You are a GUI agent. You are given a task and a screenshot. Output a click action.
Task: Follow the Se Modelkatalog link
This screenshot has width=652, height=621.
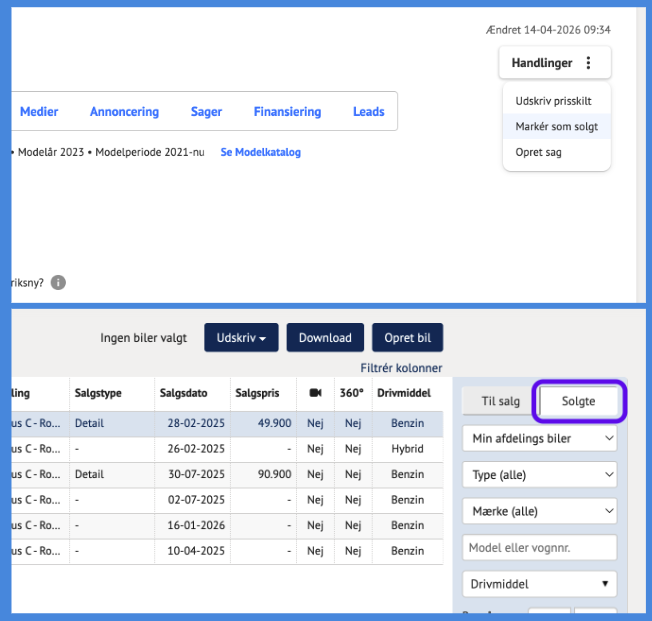pos(260,152)
